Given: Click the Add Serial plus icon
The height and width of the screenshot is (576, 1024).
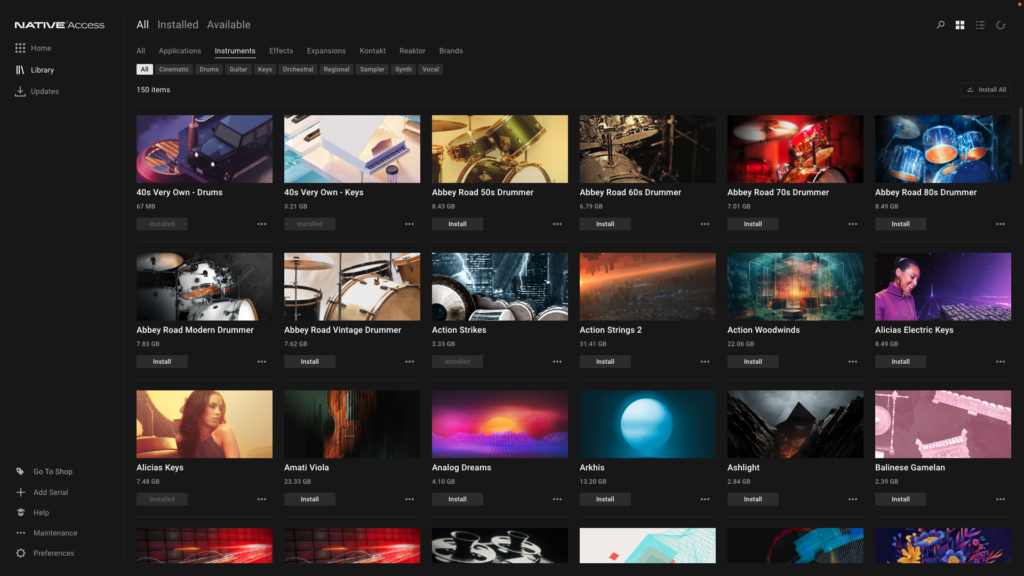Looking at the screenshot, I should 20,492.
